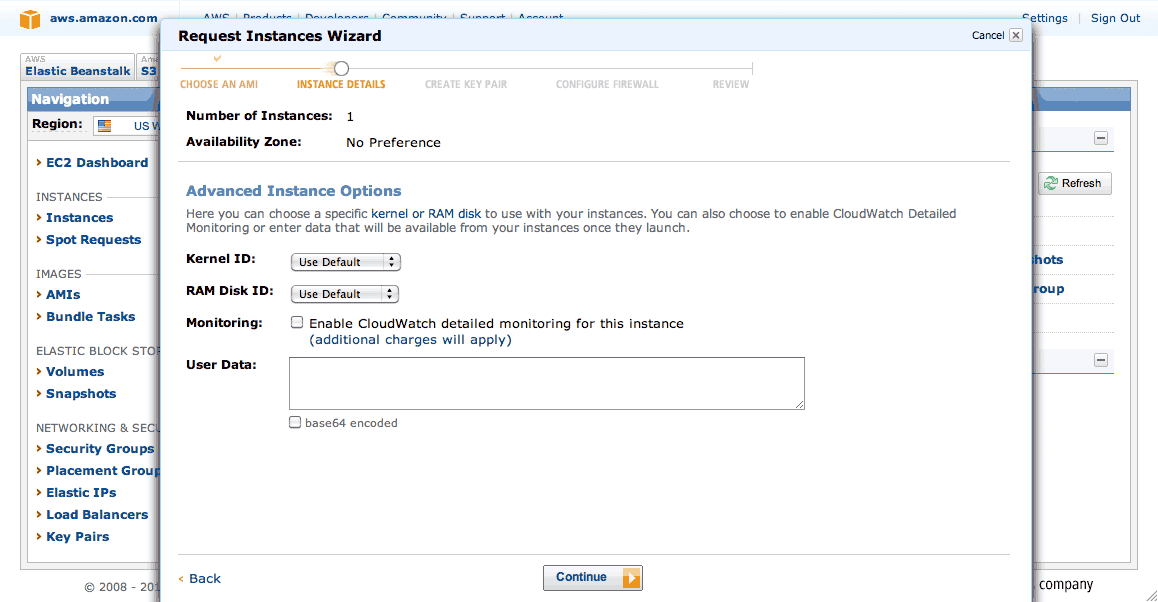Open the RAM Disk ID dropdown
Image resolution: width=1158 pixels, height=602 pixels.
345,294
